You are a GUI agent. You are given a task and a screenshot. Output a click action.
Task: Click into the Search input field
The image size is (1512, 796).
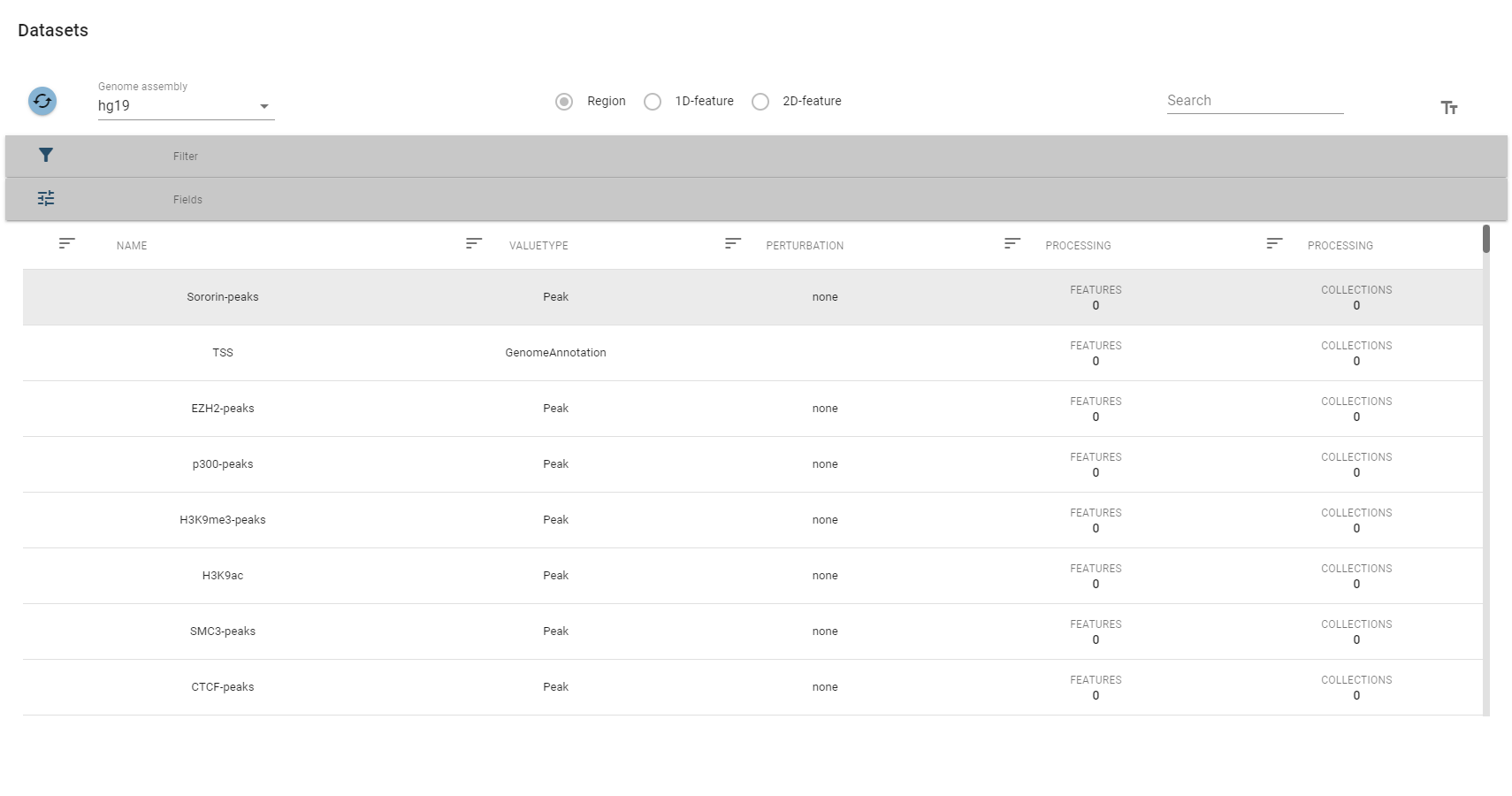pyautogui.click(x=1254, y=101)
